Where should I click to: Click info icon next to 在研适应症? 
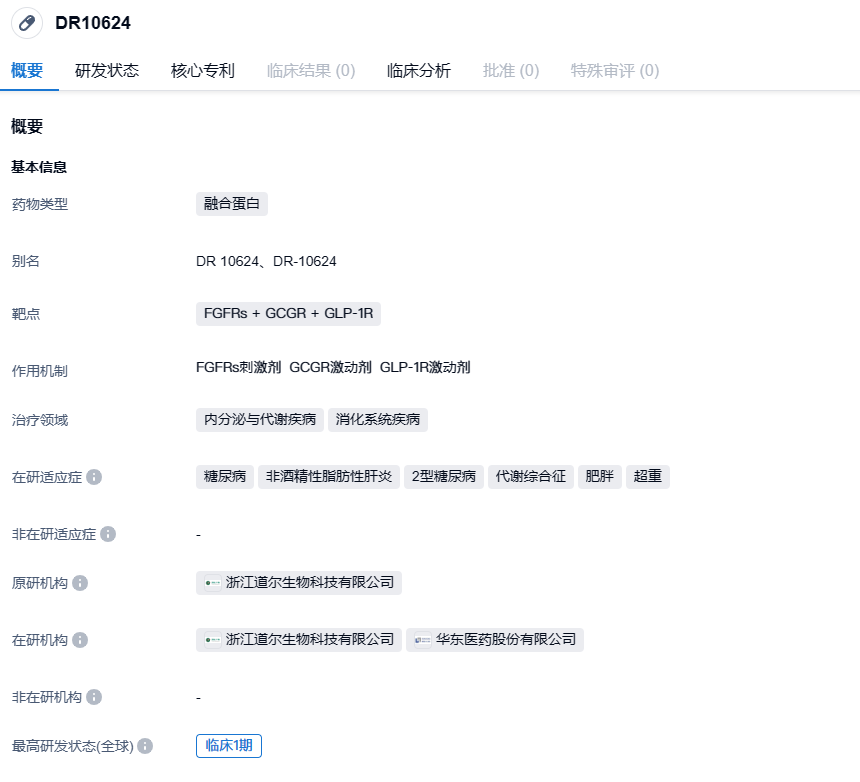tap(94, 477)
